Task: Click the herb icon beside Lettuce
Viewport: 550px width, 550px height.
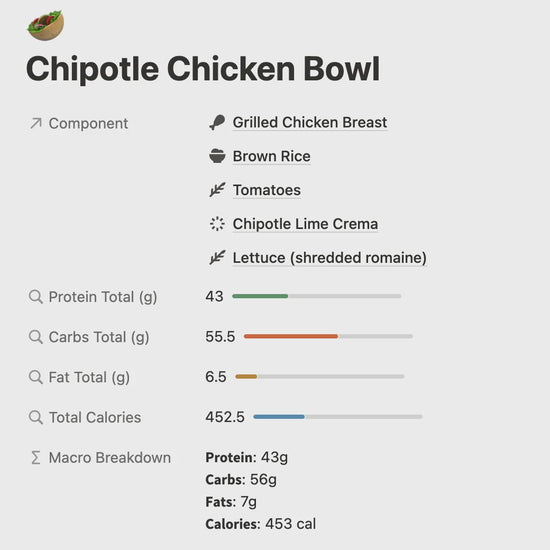Action: (217, 257)
